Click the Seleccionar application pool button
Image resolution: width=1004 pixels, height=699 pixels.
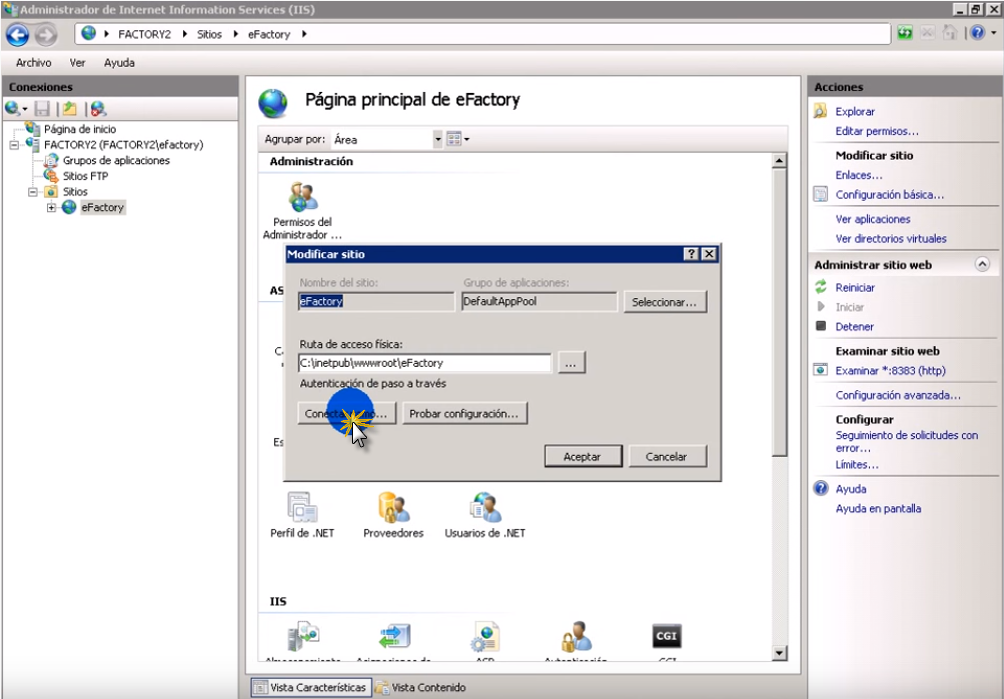[x=664, y=302]
